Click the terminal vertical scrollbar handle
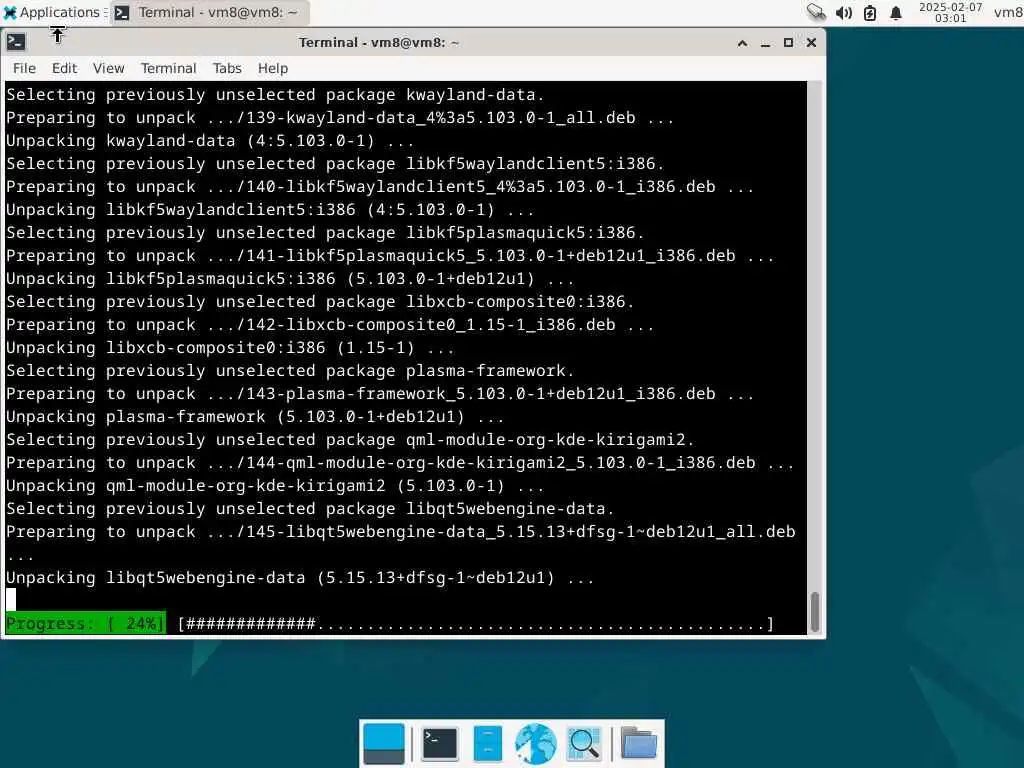Image resolution: width=1024 pixels, height=768 pixels. coord(814,612)
